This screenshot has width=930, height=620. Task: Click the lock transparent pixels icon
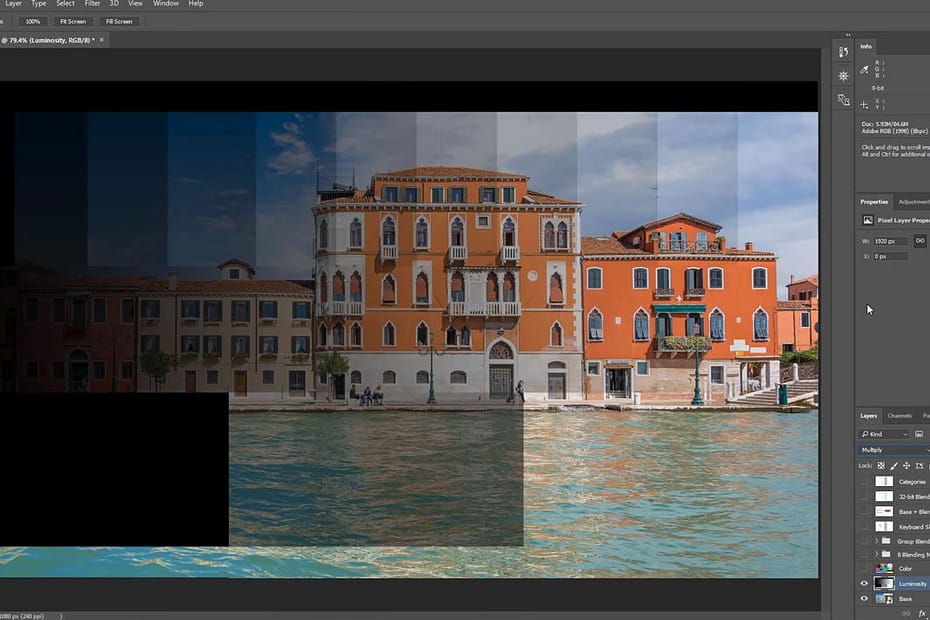point(880,465)
